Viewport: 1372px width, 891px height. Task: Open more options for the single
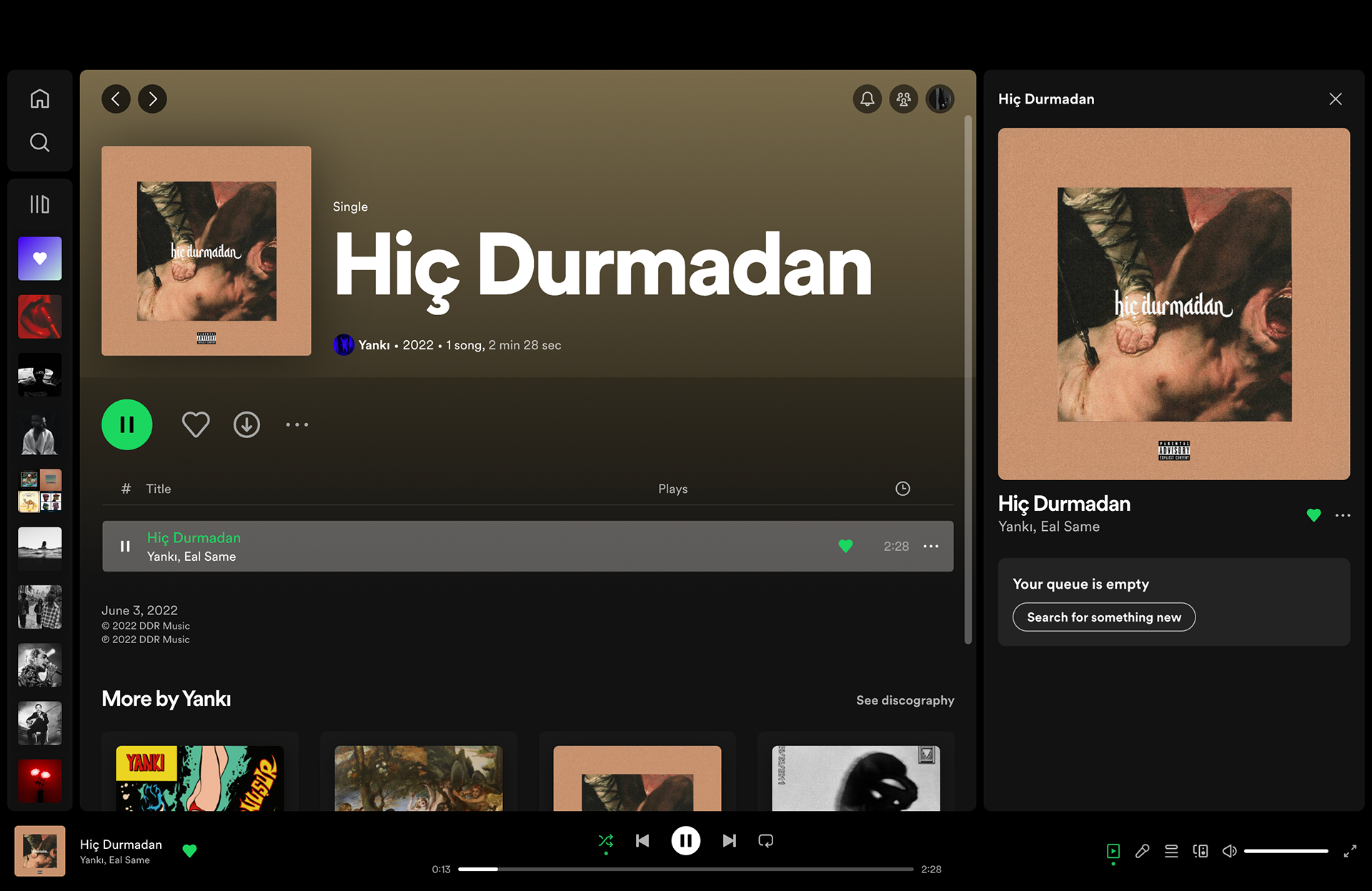(x=297, y=424)
